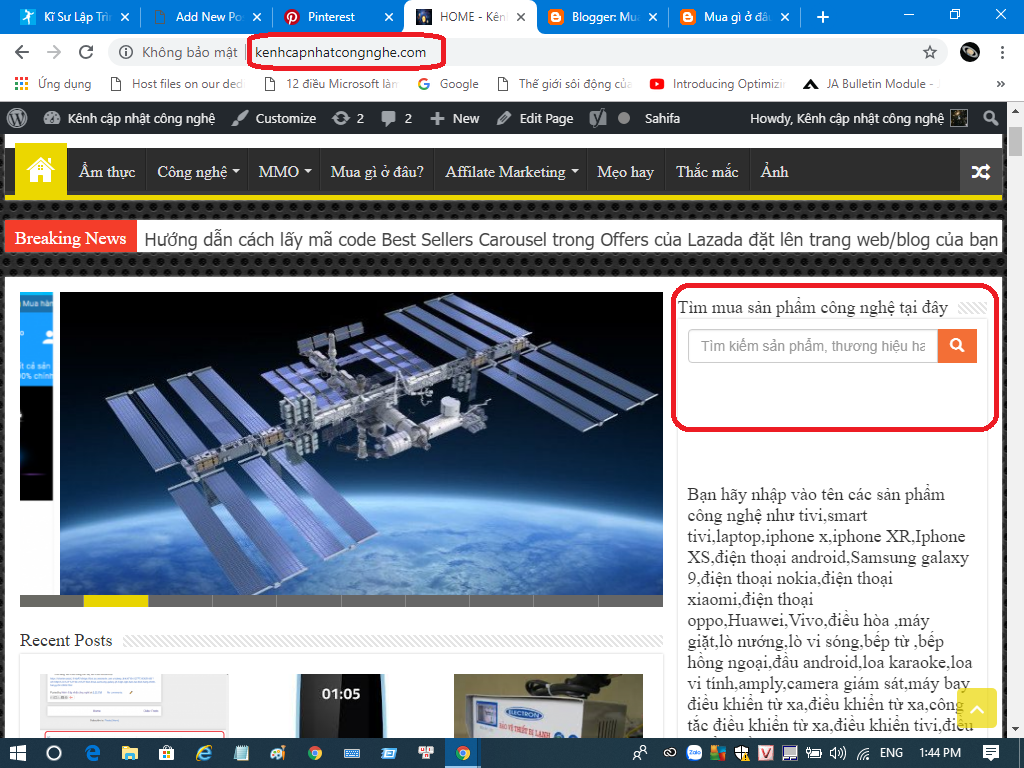The height and width of the screenshot is (768, 1024).
Task: Click the yellow home icon in site navigation
Action: [x=40, y=171]
